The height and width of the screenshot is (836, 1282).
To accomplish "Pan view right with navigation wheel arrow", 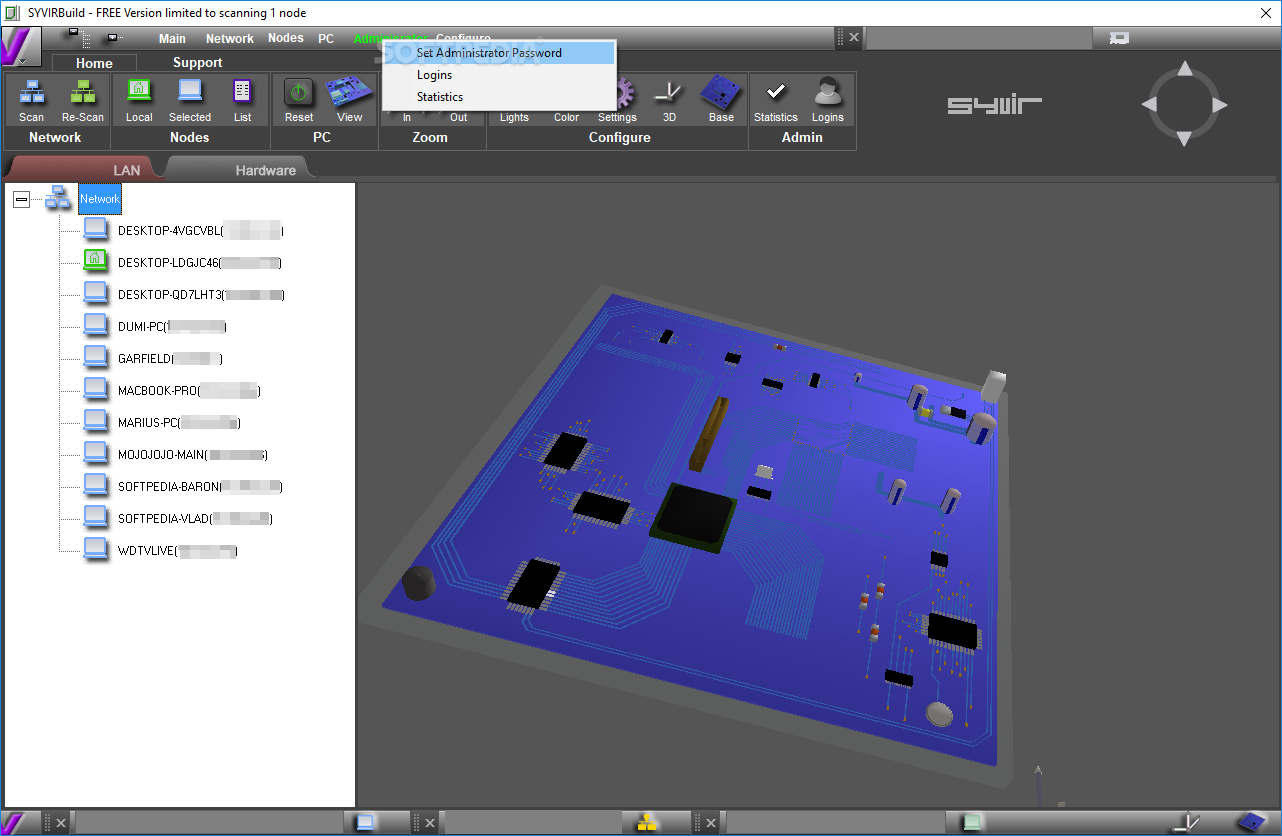I will click(x=1219, y=105).
